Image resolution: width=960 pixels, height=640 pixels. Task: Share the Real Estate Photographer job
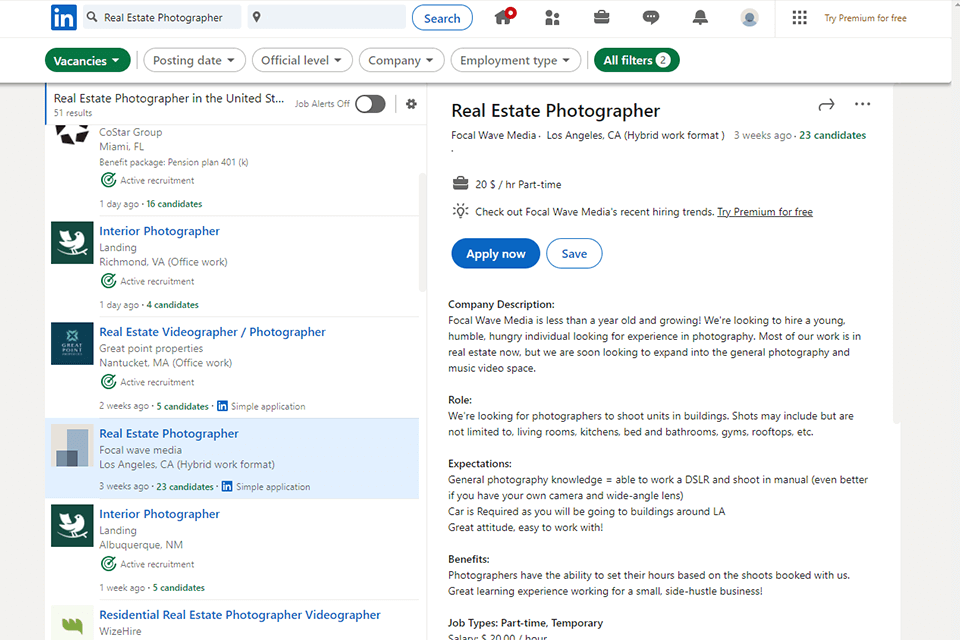tap(826, 105)
